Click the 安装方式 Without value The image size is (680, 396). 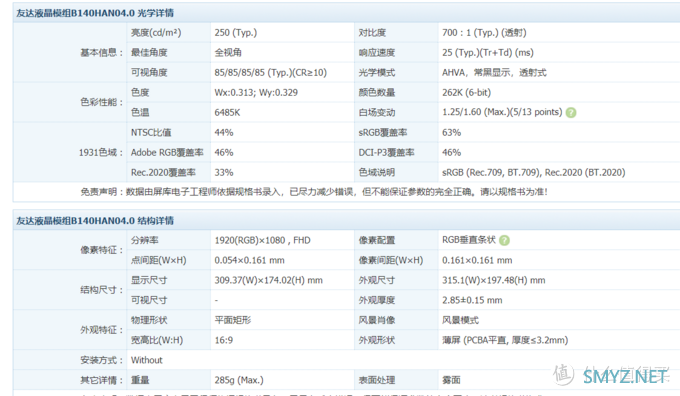point(147,360)
